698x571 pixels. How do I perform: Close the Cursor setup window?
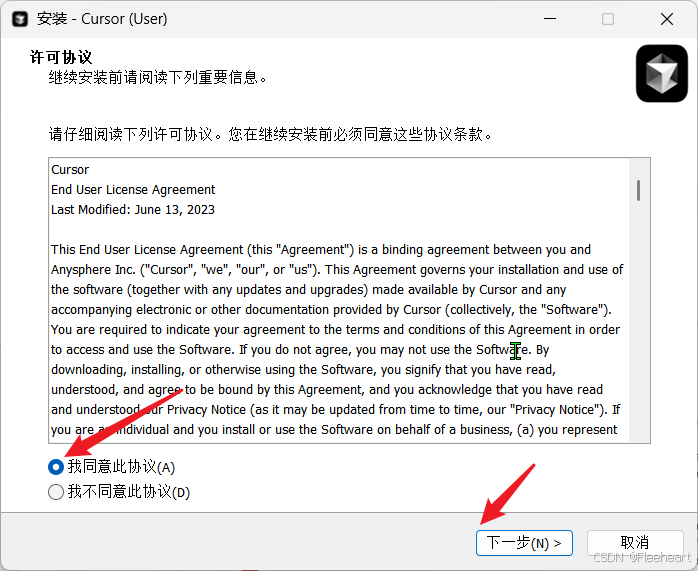[666, 19]
